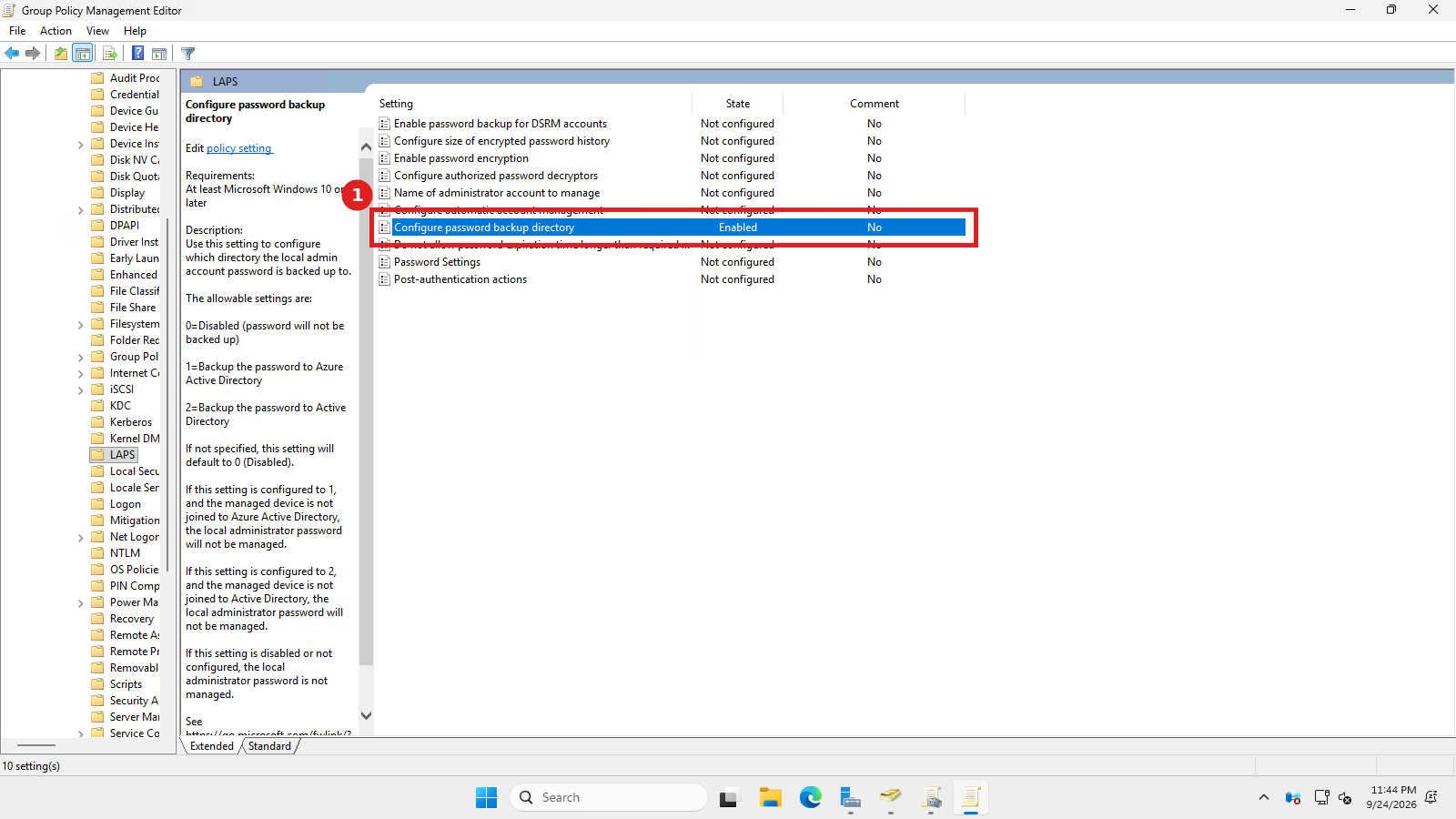Click the folder icon of the LAPS tree node
The image size is (1456, 819).
click(x=98, y=455)
